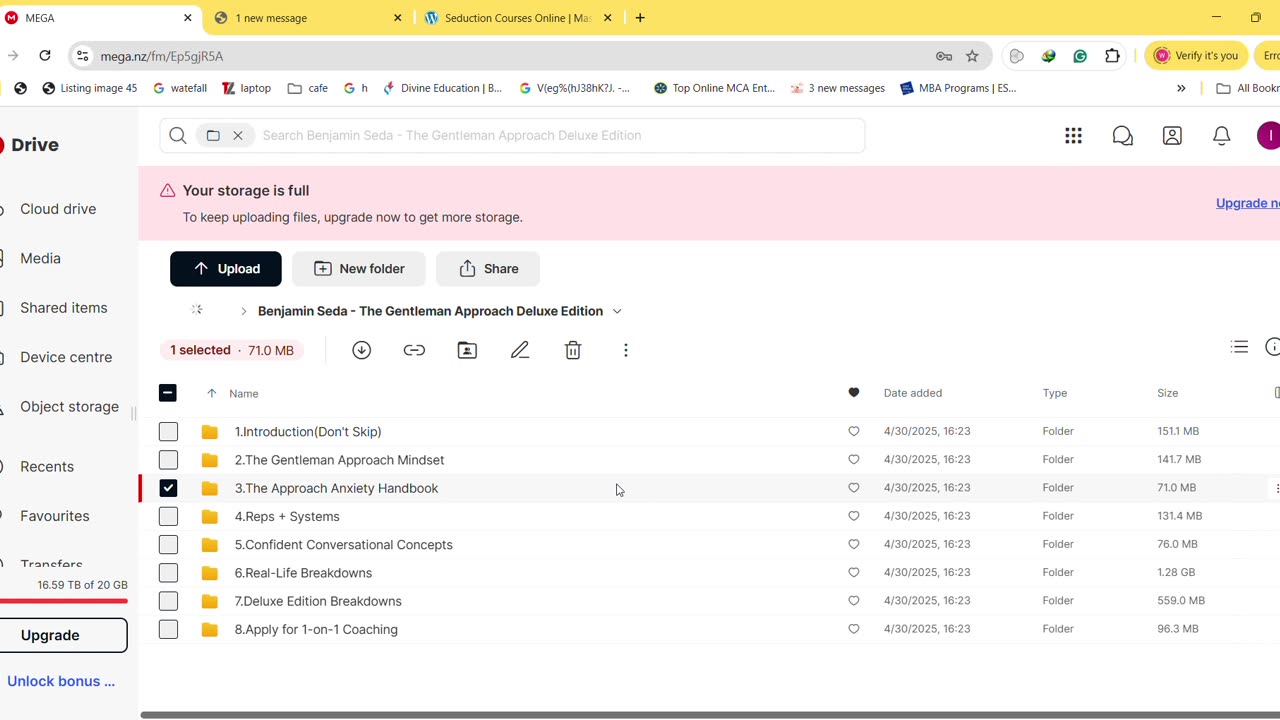Viewport: 1280px width, 720px height.
Task: Expand the dropdown chevron beside the folder title
Action: tap(617, 311)
